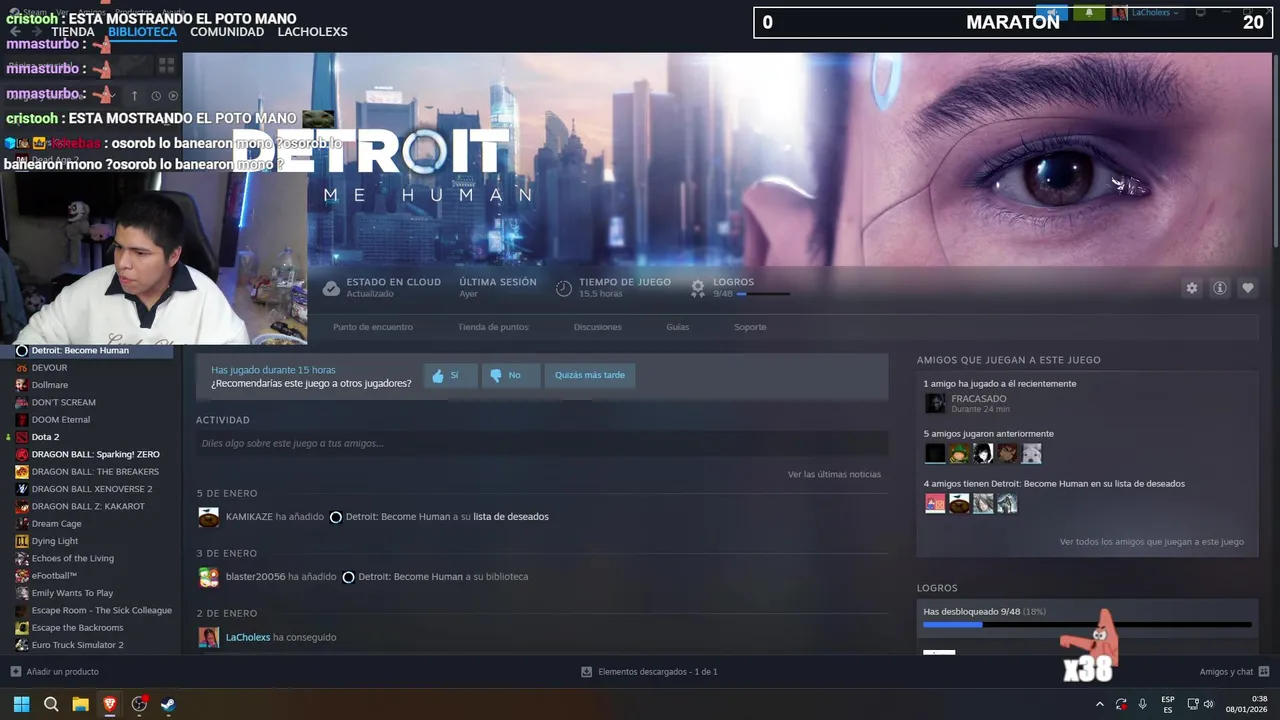Open Steam notifications bell
The image size is (1280, 720).
(x=1089, y=13)
